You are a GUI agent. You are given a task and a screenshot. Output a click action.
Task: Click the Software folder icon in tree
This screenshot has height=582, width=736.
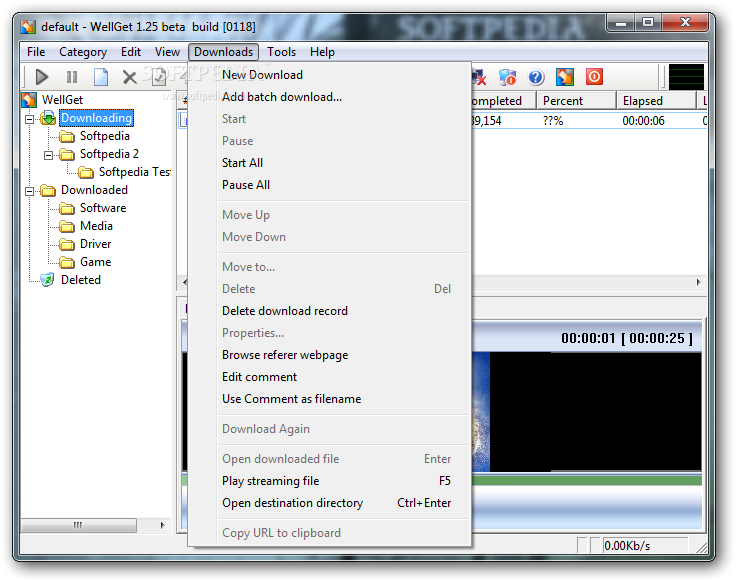coord(67,208)
